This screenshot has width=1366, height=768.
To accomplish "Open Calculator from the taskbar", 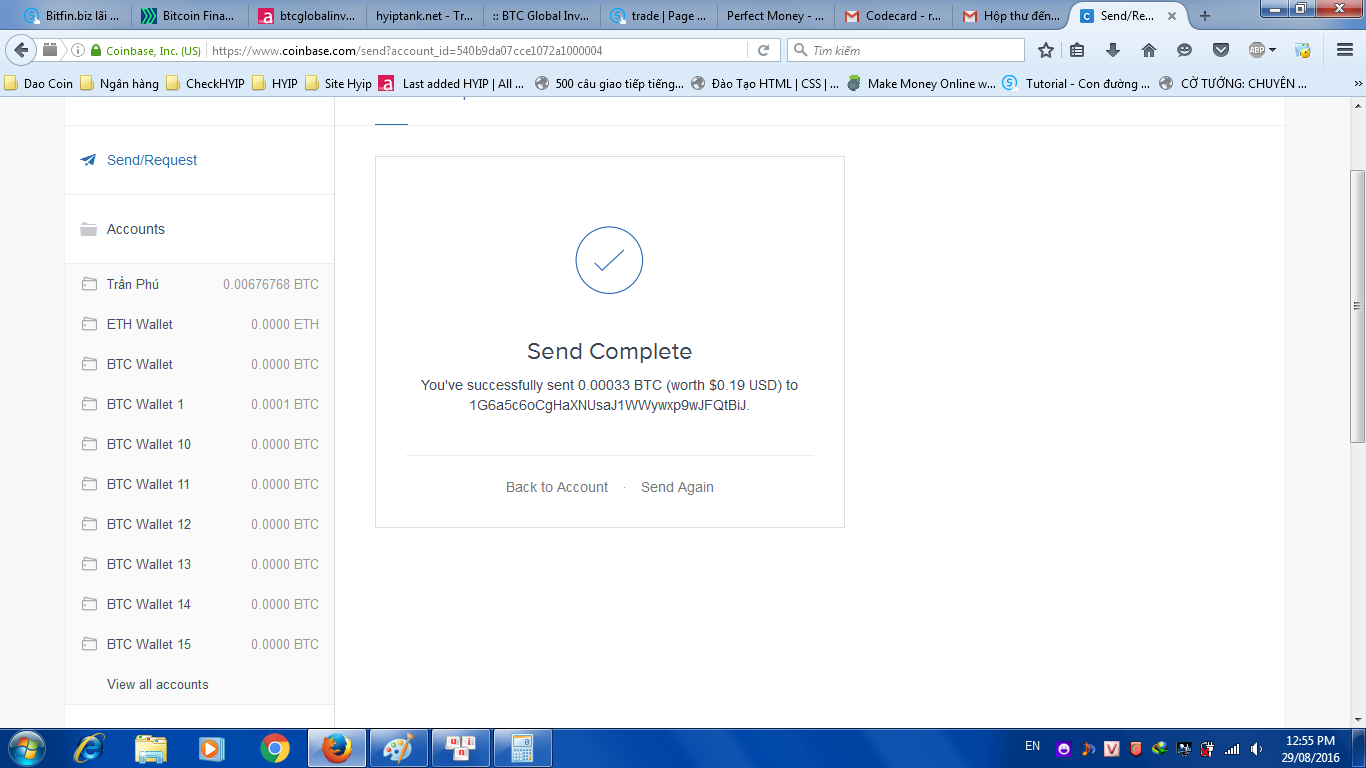I will pos(522,748).
